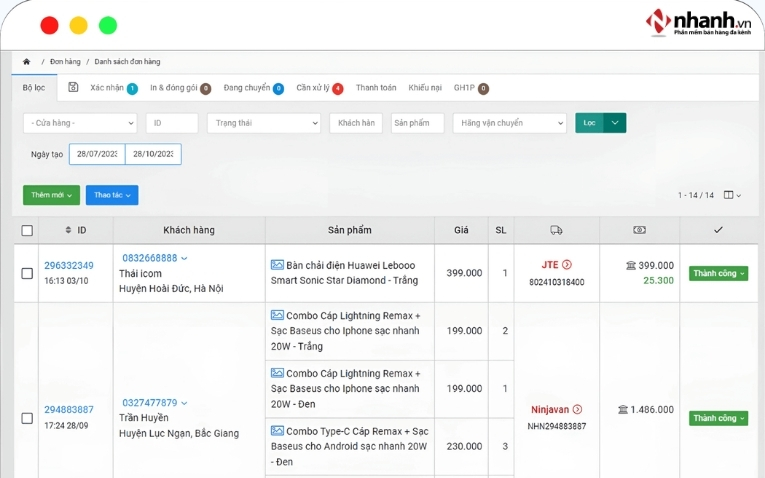Tick the select-all checkbox in the table header

[27, 230]
